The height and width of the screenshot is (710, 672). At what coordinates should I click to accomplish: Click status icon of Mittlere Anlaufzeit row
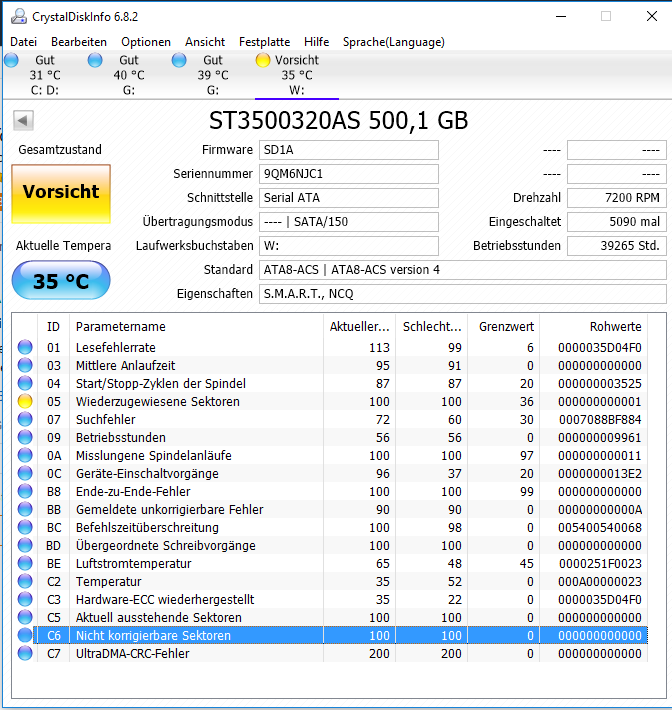[x=25, y=365]
